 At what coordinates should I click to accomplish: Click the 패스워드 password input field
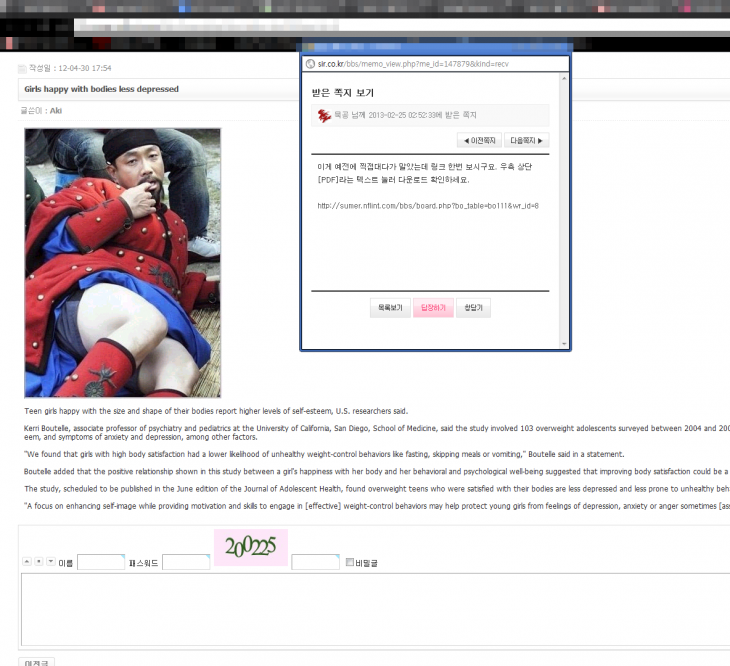pos(186,562)
